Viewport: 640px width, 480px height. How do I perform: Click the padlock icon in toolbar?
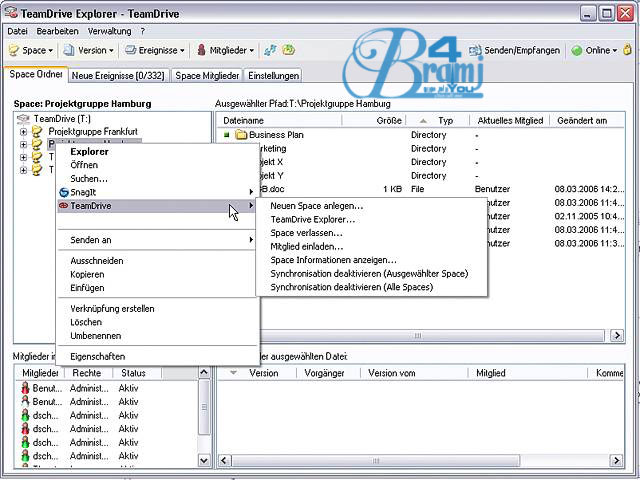[627, 50]
